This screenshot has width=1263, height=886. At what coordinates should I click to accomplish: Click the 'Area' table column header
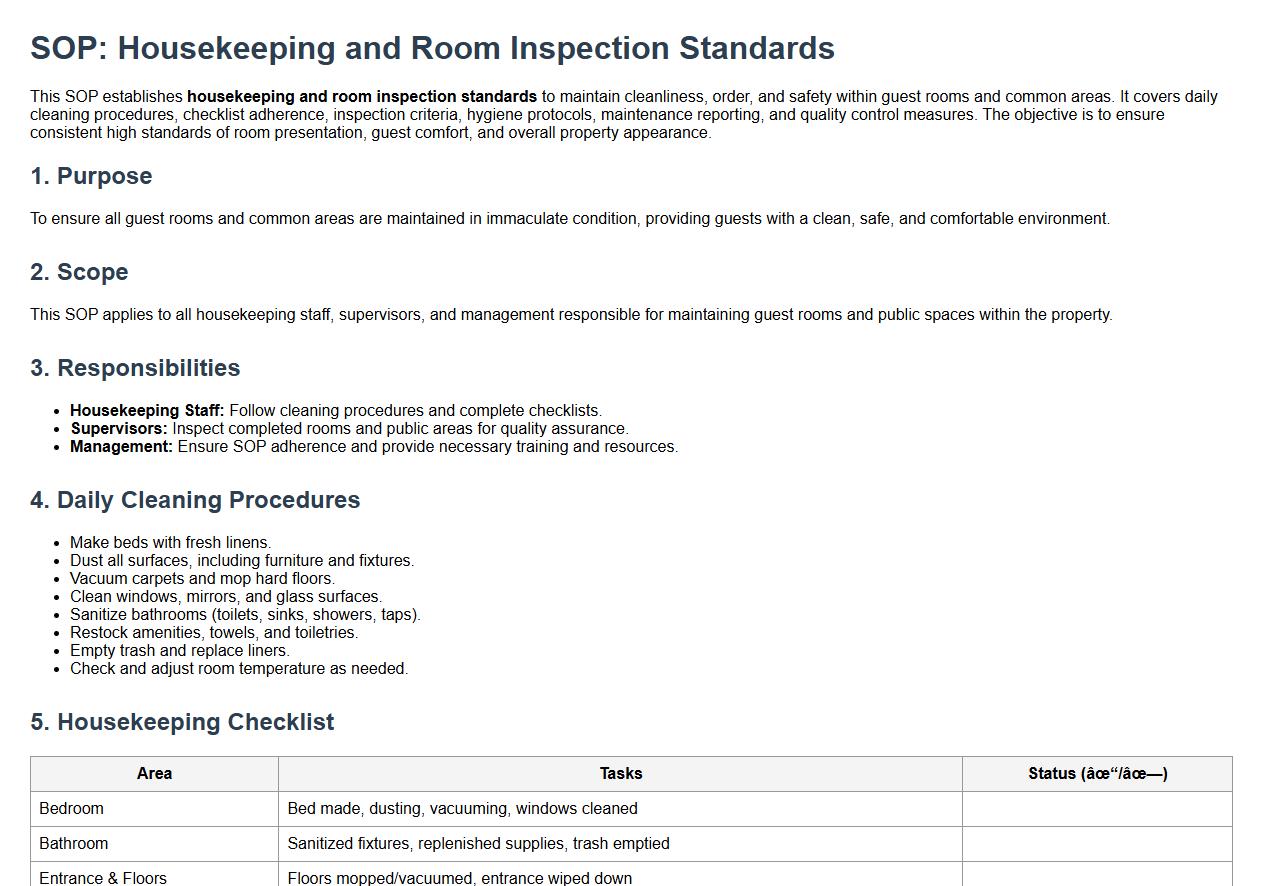(x=154, y=774)
